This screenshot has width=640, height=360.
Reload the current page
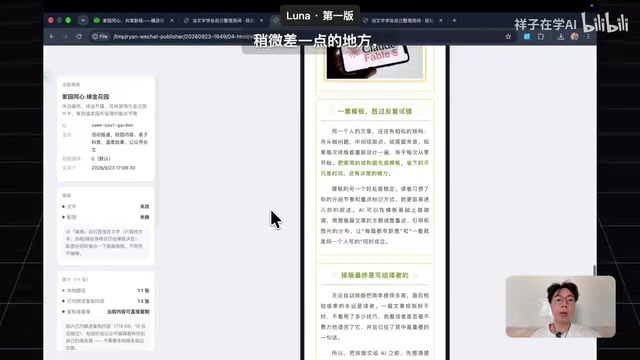(79, 37)
